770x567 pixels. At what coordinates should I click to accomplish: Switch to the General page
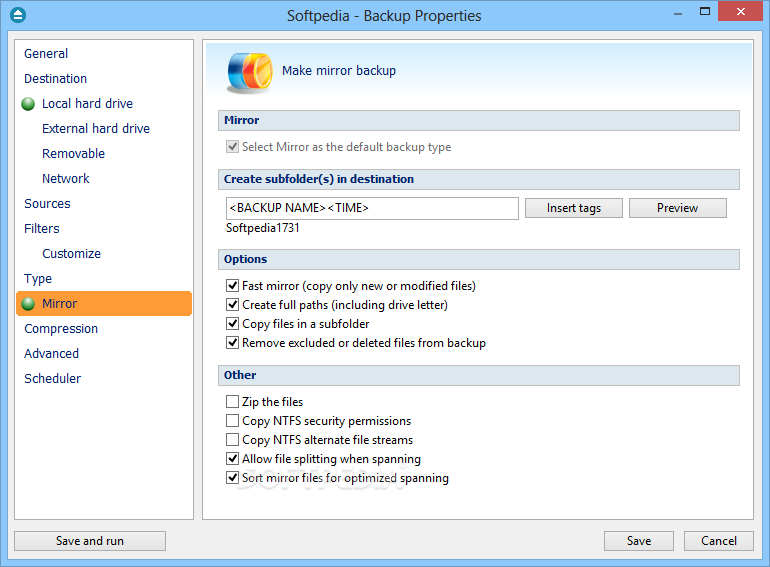click(x=46, y=54)
